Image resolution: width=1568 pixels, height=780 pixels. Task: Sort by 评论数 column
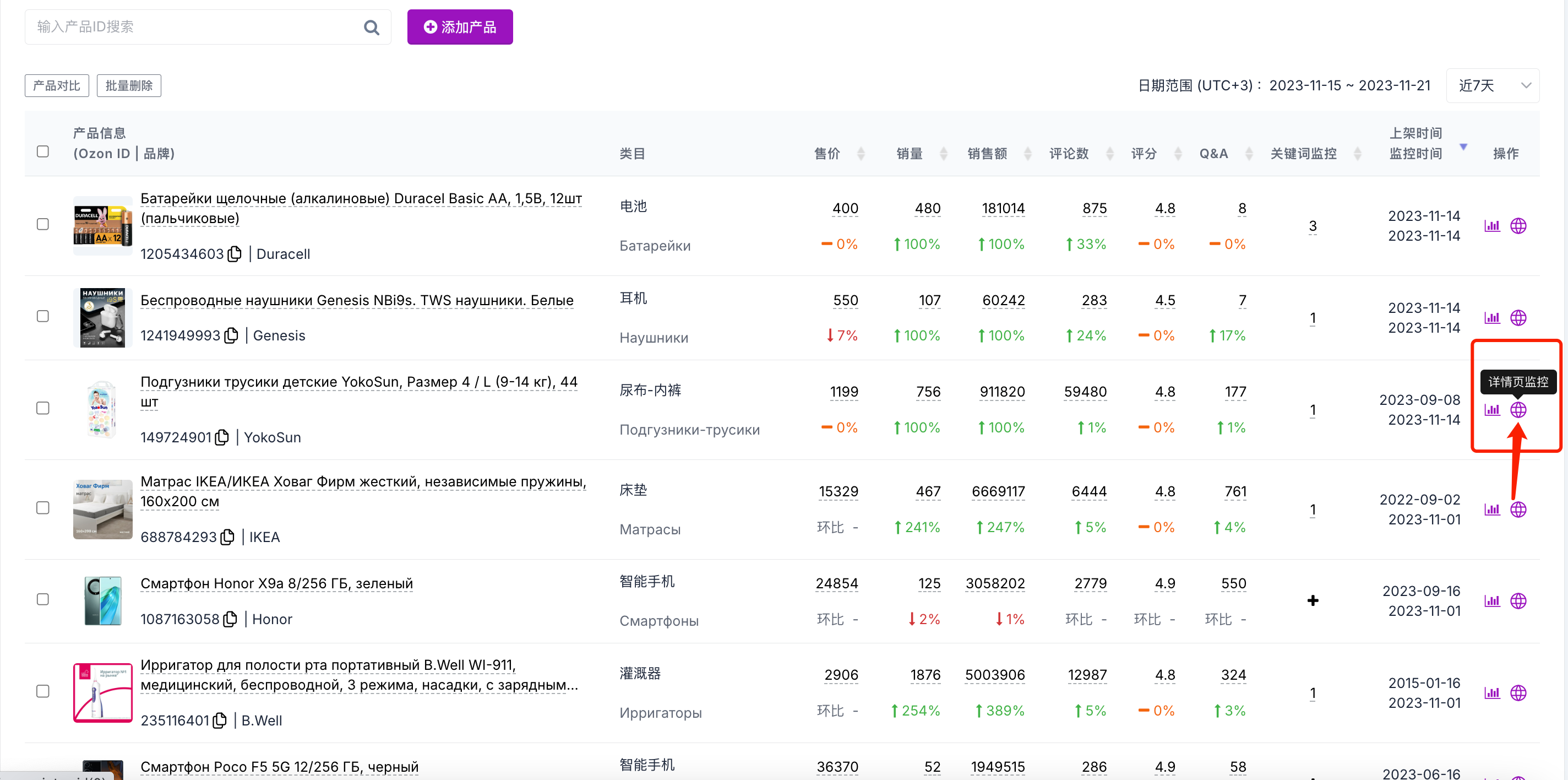coord(1109,154)
